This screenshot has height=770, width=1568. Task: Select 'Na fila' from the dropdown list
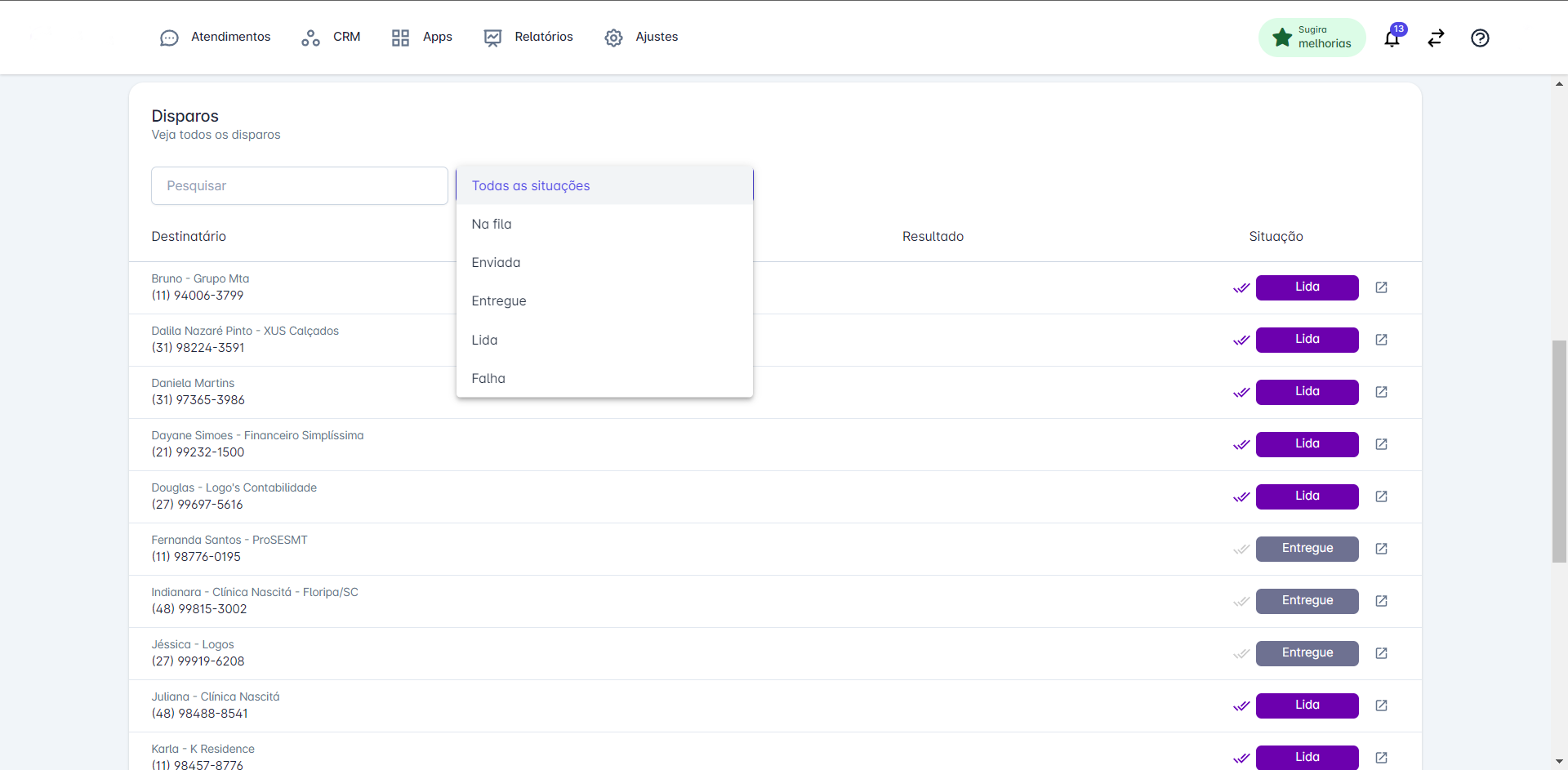492,225
